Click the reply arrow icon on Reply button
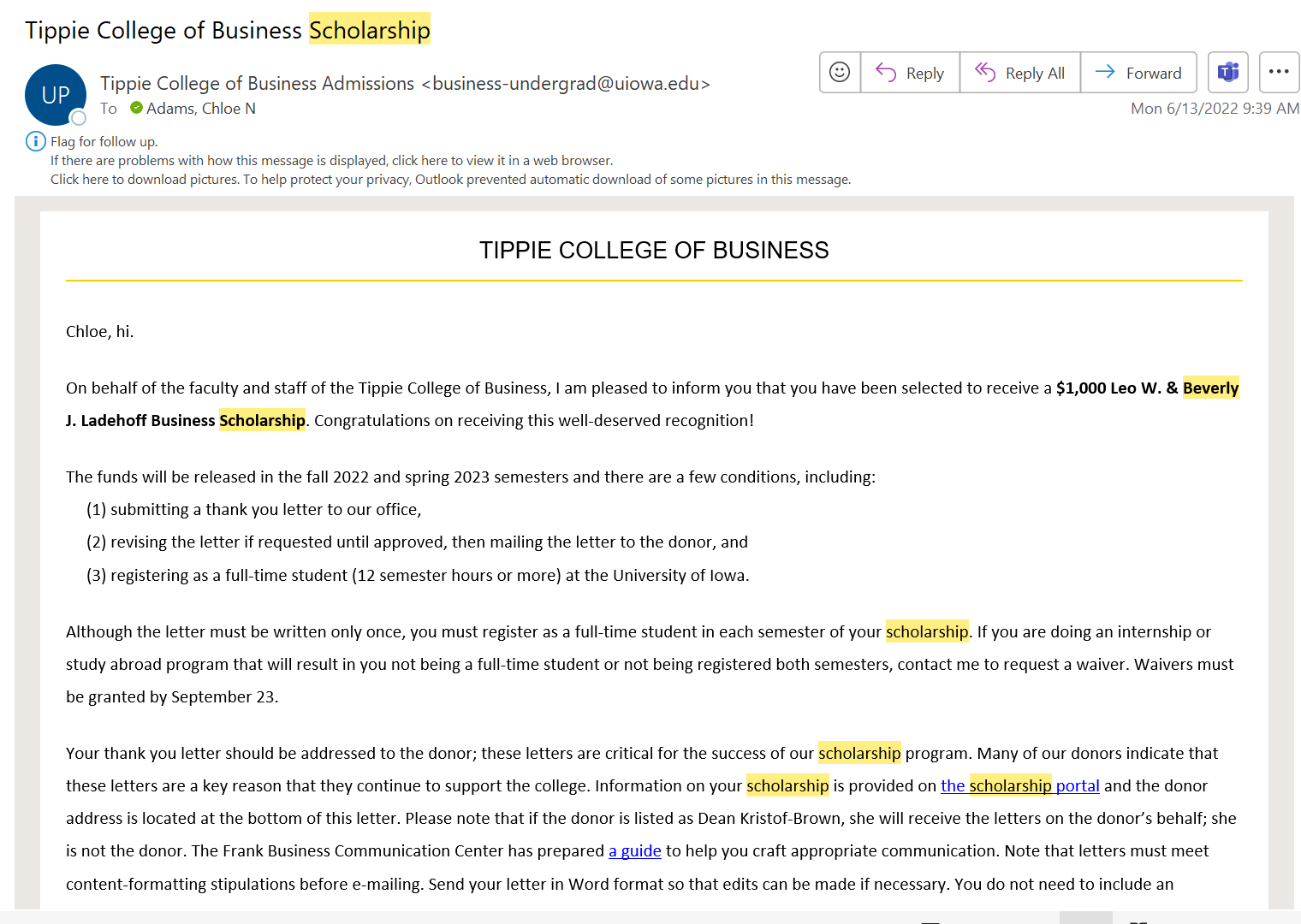 coord(886,73)
